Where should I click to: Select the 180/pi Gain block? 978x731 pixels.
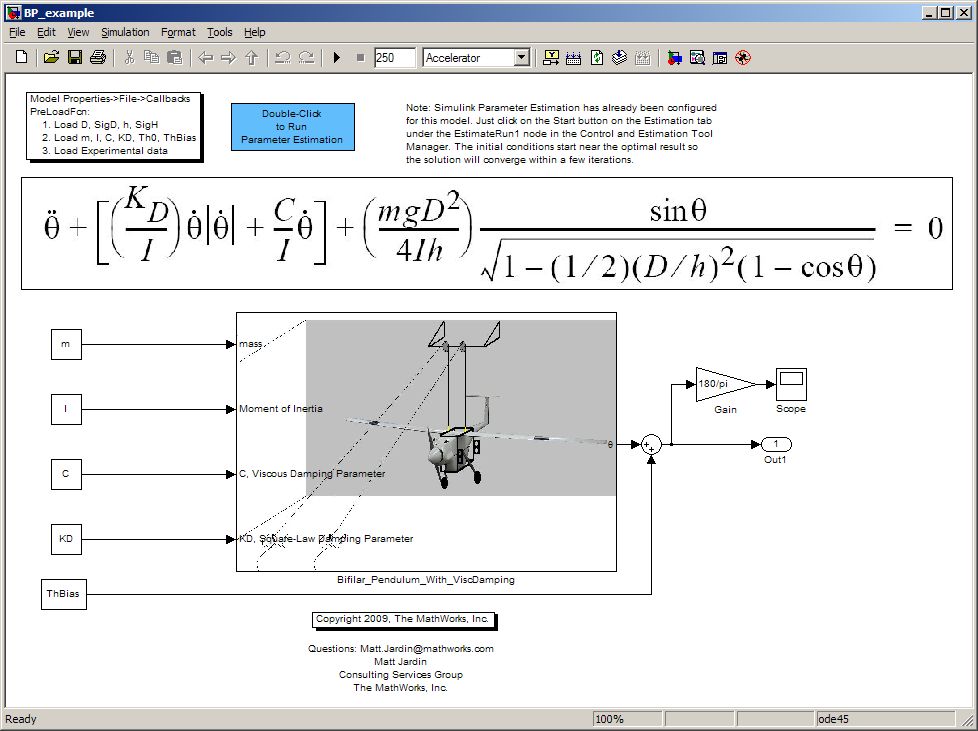coord(716,384)
